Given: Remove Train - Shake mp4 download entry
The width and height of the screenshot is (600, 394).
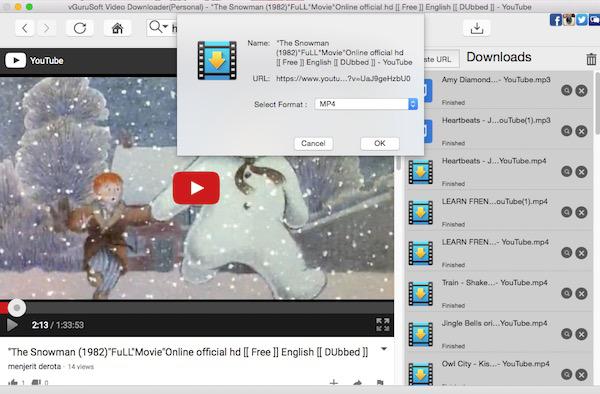Looking at the screenshot, I should coord(581,293).
